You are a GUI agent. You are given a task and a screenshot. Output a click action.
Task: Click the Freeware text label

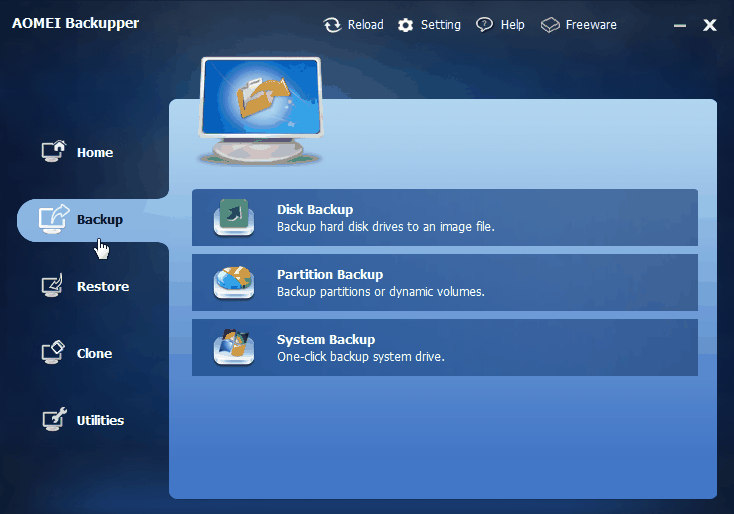coord(591,25)
